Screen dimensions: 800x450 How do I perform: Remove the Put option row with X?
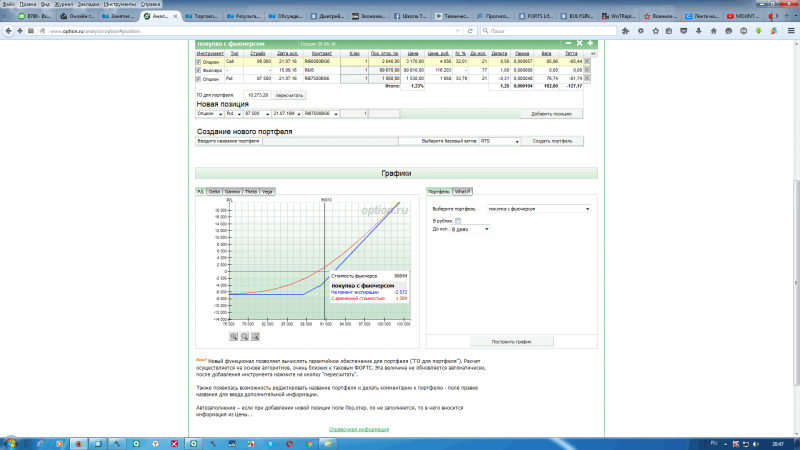point(587,79)
